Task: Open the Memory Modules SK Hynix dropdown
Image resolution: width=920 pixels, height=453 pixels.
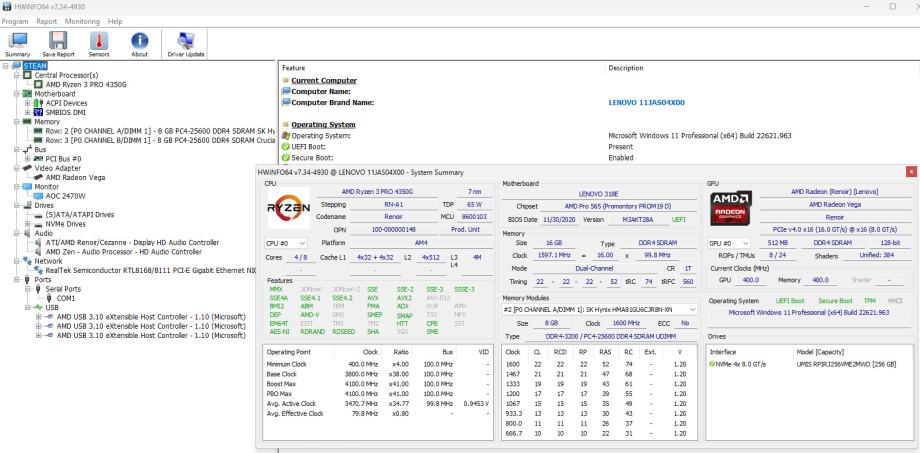Action: click(x=600, y=309)
